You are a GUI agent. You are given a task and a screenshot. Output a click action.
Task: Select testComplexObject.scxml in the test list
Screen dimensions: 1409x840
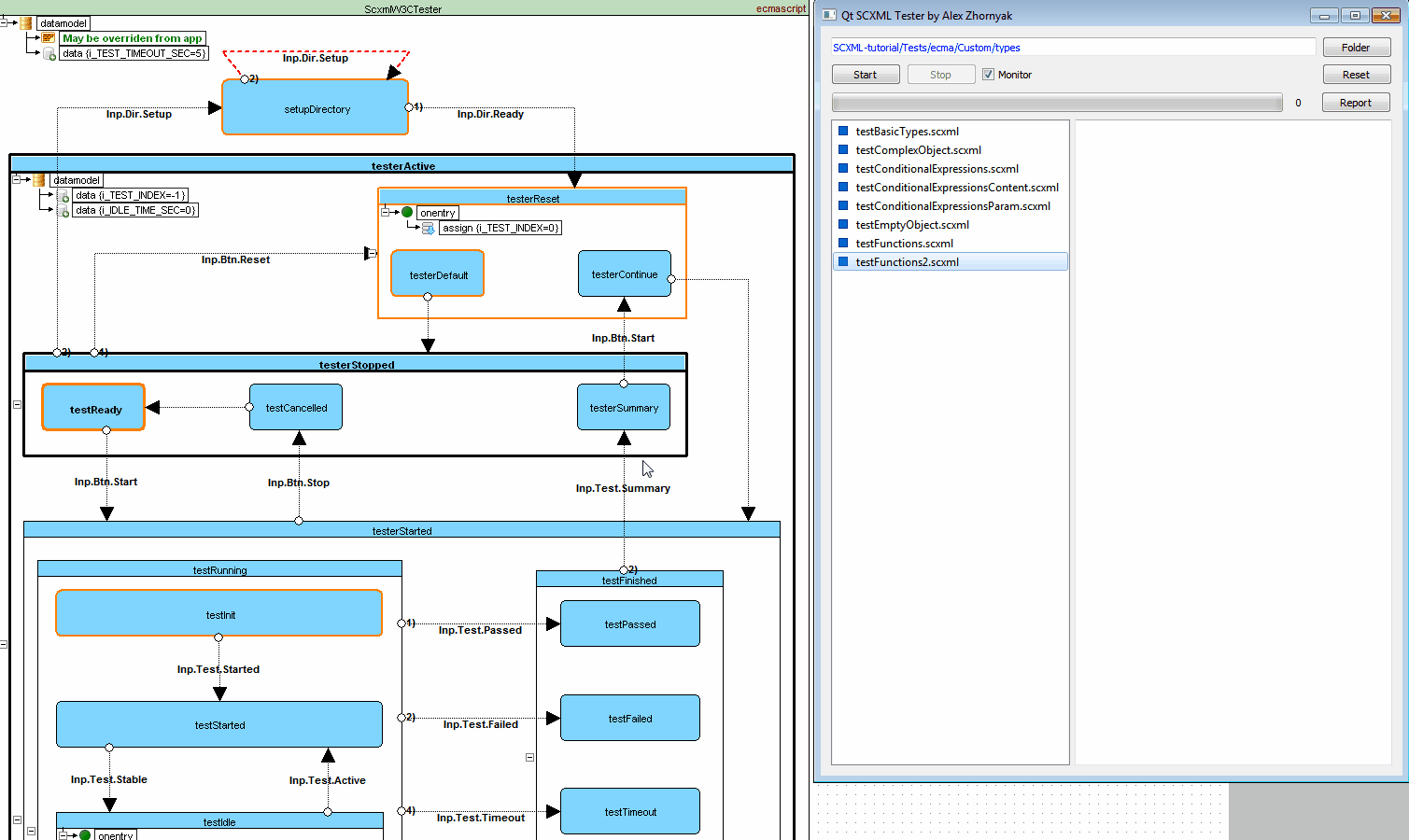918,150
